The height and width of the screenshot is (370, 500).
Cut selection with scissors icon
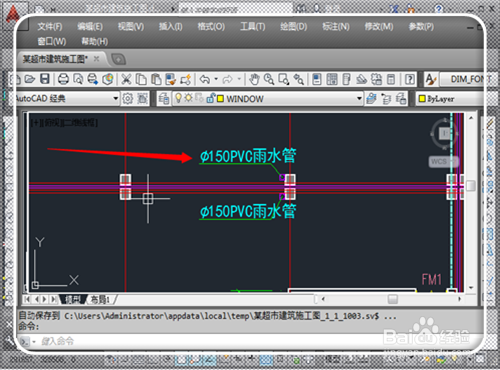(126, 79)
